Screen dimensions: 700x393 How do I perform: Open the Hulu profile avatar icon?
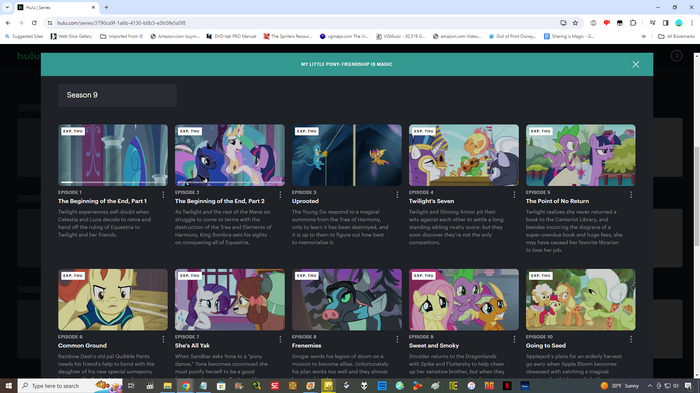click(676, 56)
